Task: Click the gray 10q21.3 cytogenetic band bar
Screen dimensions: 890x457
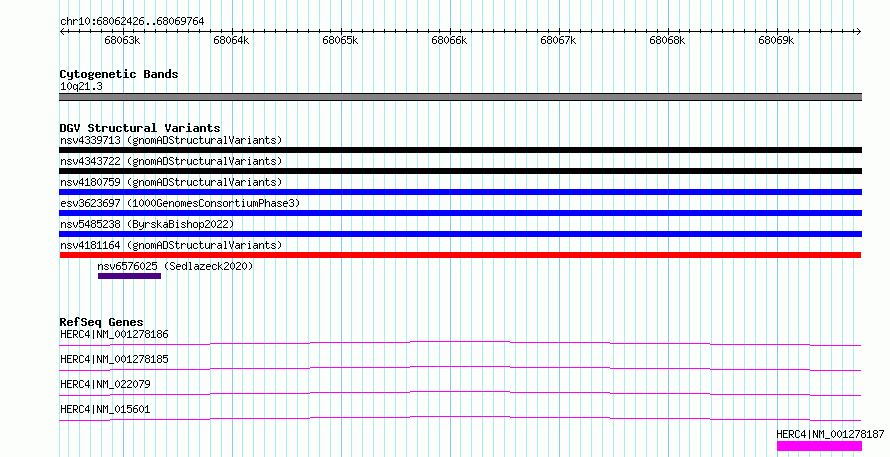Action: point(460,97)
